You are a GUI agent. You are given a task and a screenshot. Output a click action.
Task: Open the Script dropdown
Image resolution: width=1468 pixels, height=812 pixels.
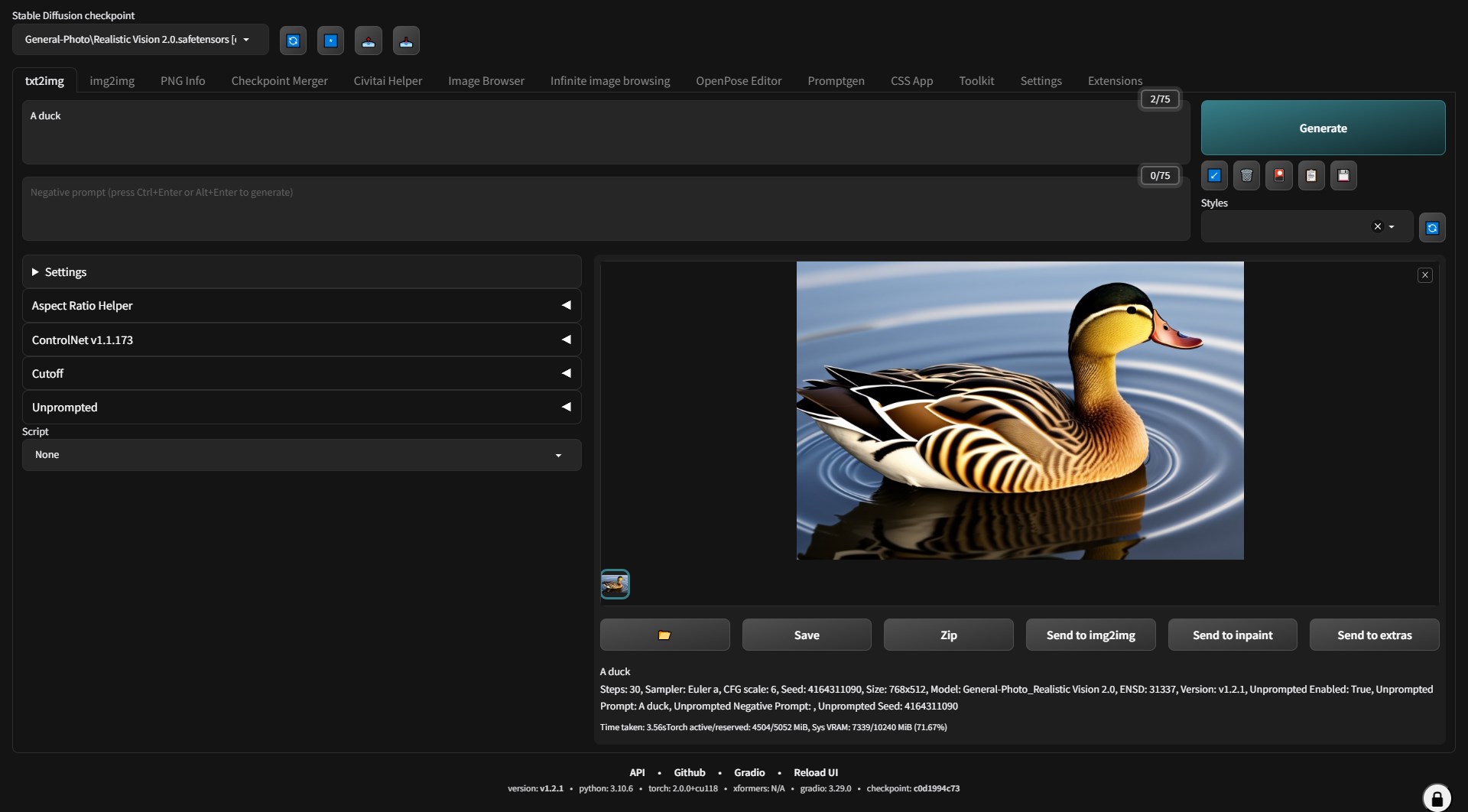(301, 455)
